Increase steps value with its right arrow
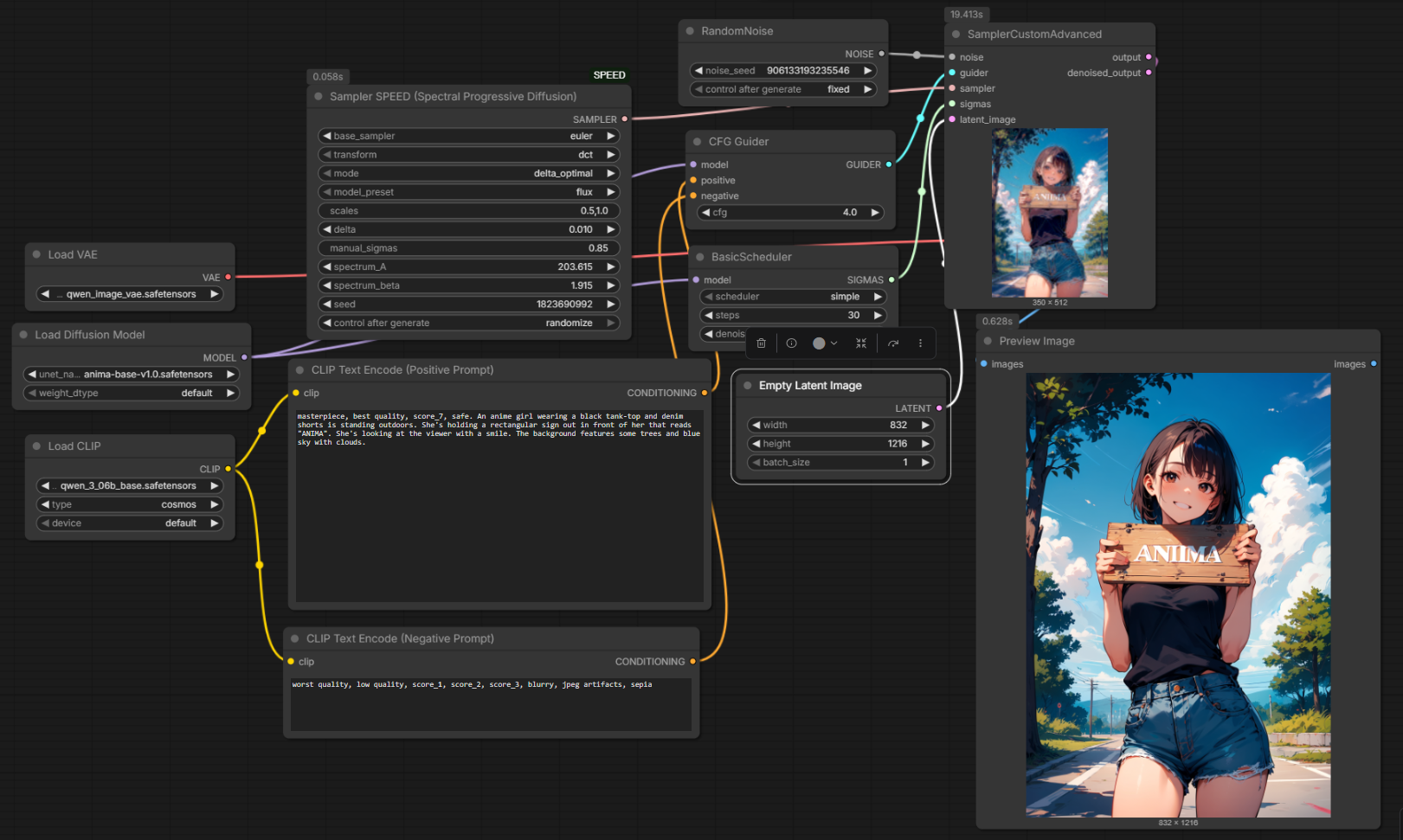Viewport: 1403px width, 840px height. pos(878,315)
